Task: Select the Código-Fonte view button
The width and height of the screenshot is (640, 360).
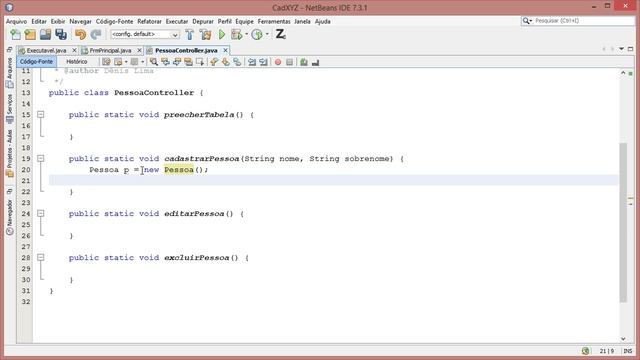Action: tap(36, 62)
